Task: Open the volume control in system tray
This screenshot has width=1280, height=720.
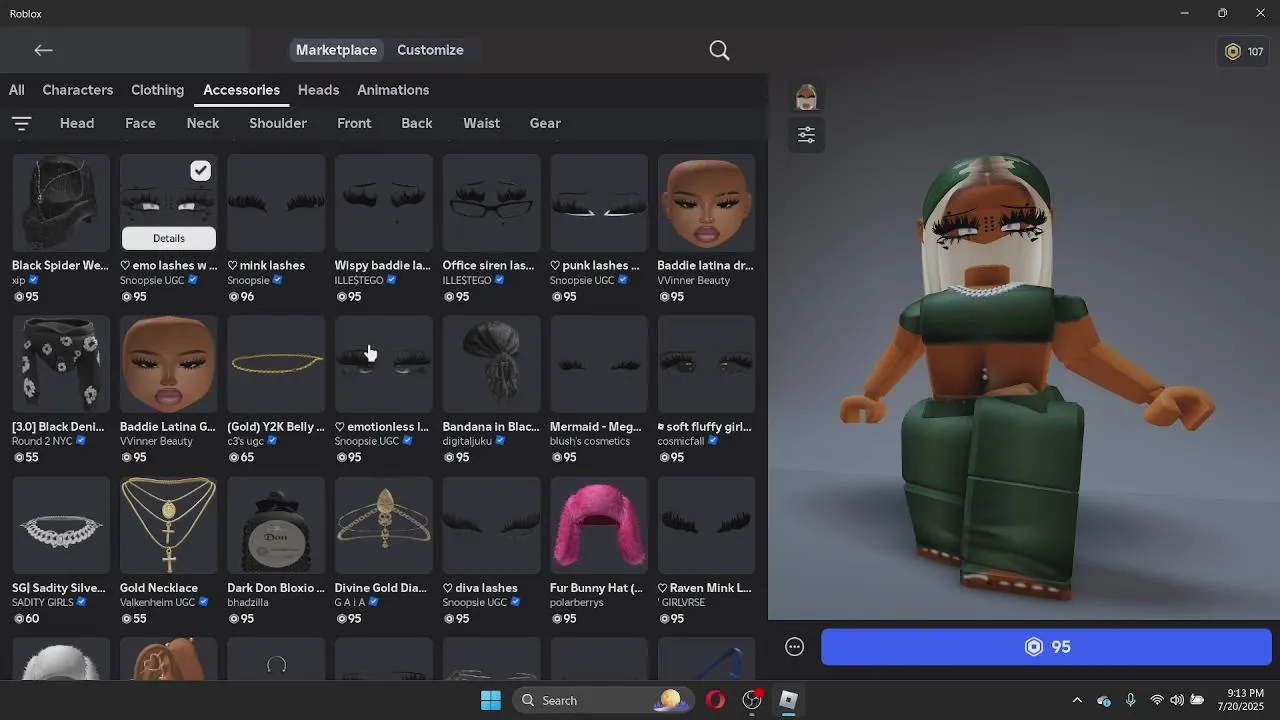Action: (1177, 700)
